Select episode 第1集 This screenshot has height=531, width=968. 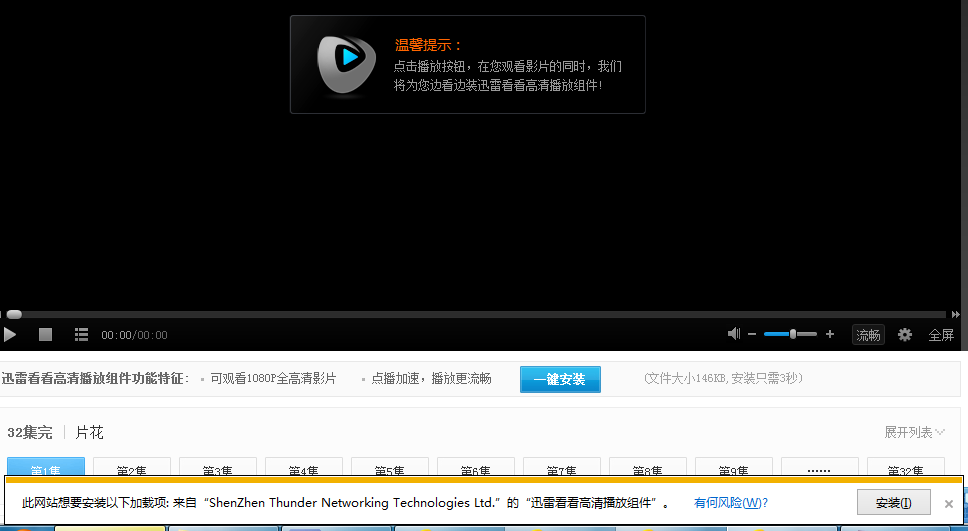coord(46,467)
